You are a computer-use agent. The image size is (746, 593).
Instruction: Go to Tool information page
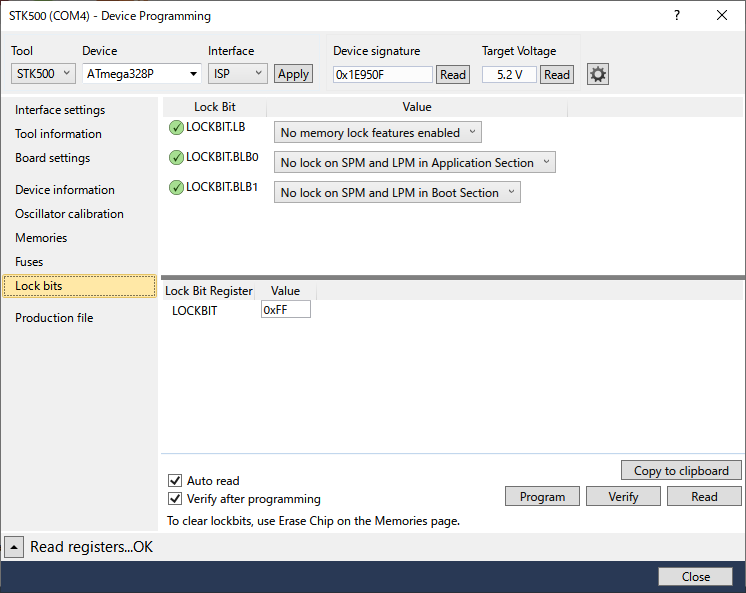pyautogui.click(x=58, y=134)
